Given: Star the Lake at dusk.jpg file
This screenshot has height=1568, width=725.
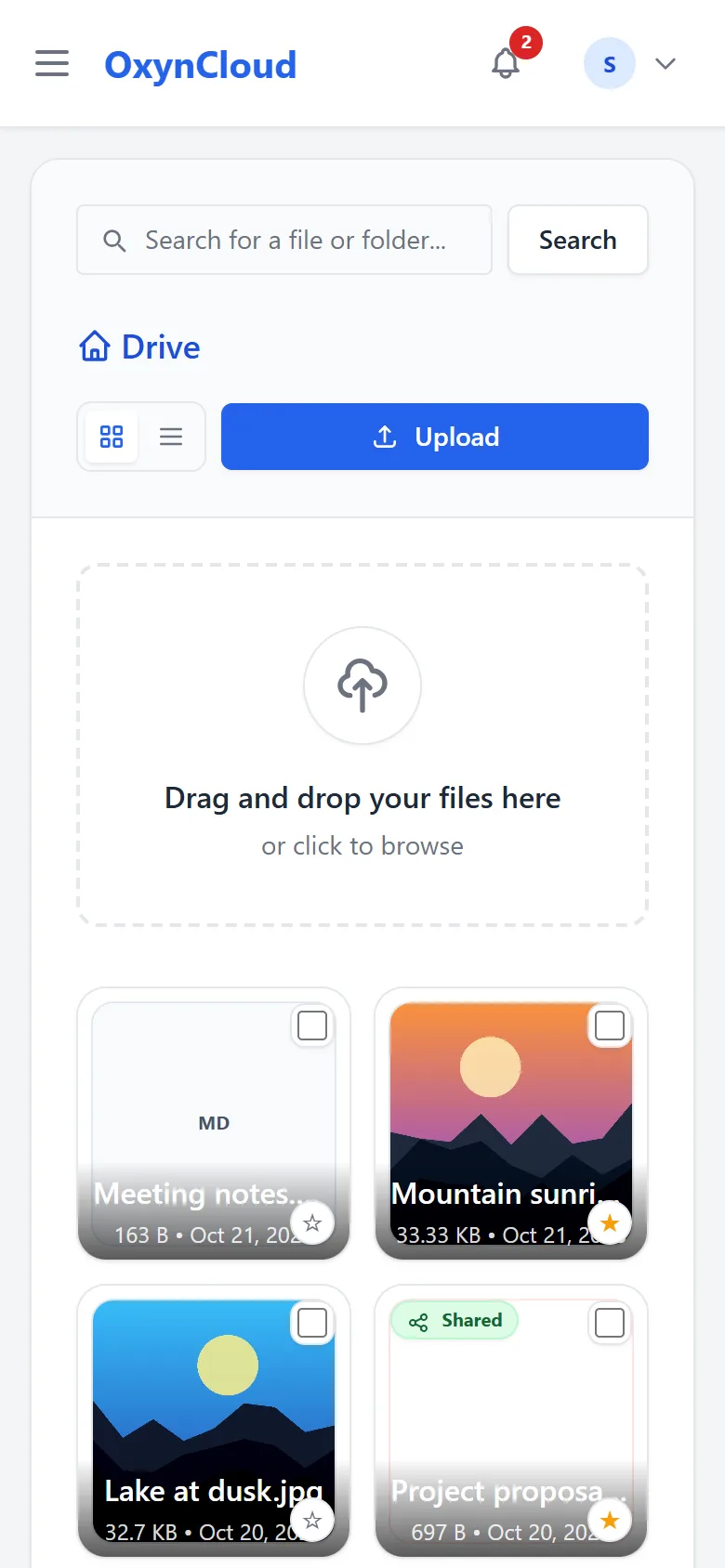Looking at the screenshot, I should click(312, 1521).
